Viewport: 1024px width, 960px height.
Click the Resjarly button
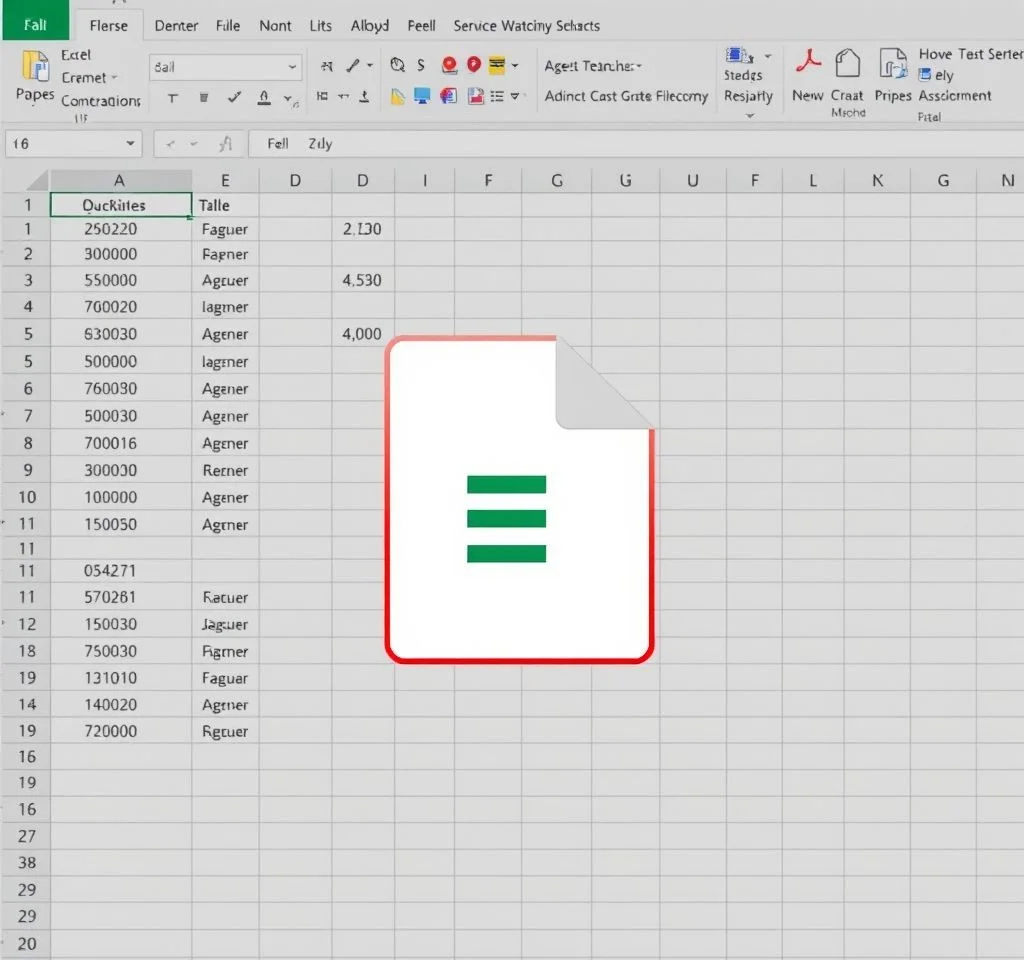[748, 96]
